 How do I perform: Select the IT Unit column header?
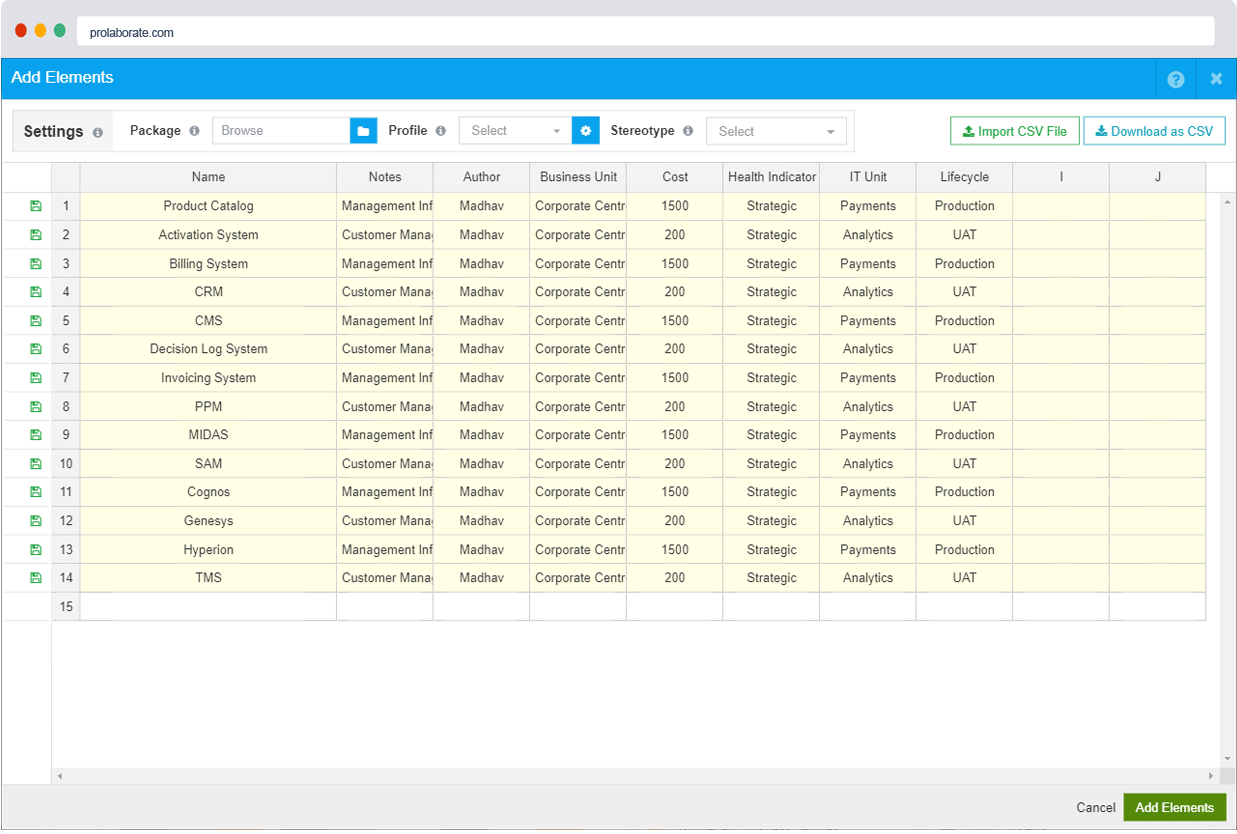[x=868, y=177]
